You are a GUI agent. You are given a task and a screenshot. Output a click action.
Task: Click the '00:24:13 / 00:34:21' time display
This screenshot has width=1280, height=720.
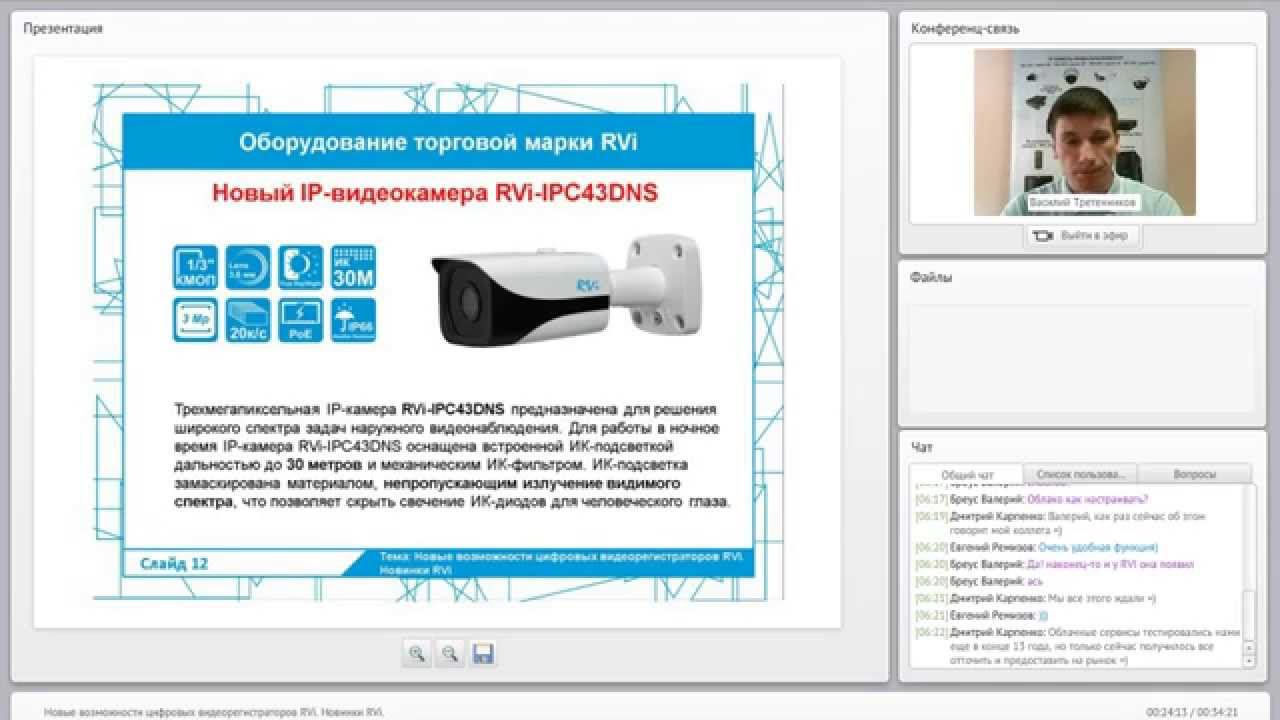pos(1192,713)
